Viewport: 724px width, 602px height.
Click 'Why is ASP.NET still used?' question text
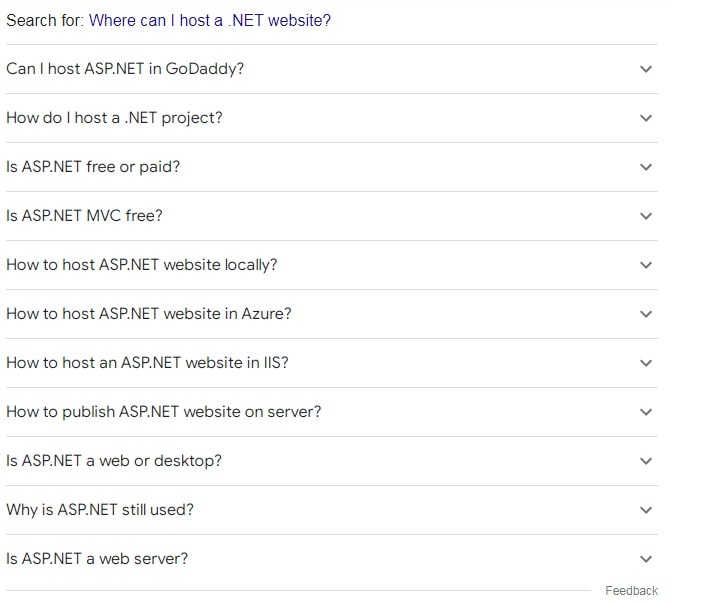100,510
